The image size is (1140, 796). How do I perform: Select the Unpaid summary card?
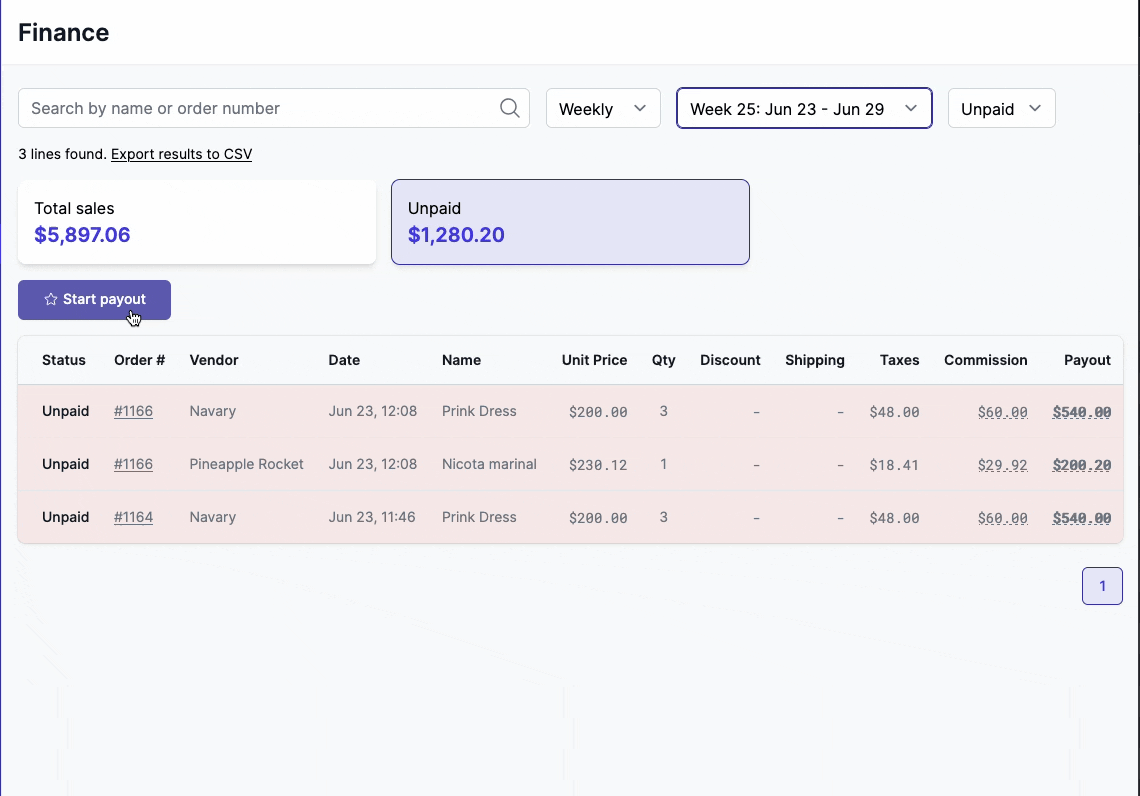point(570,221)
